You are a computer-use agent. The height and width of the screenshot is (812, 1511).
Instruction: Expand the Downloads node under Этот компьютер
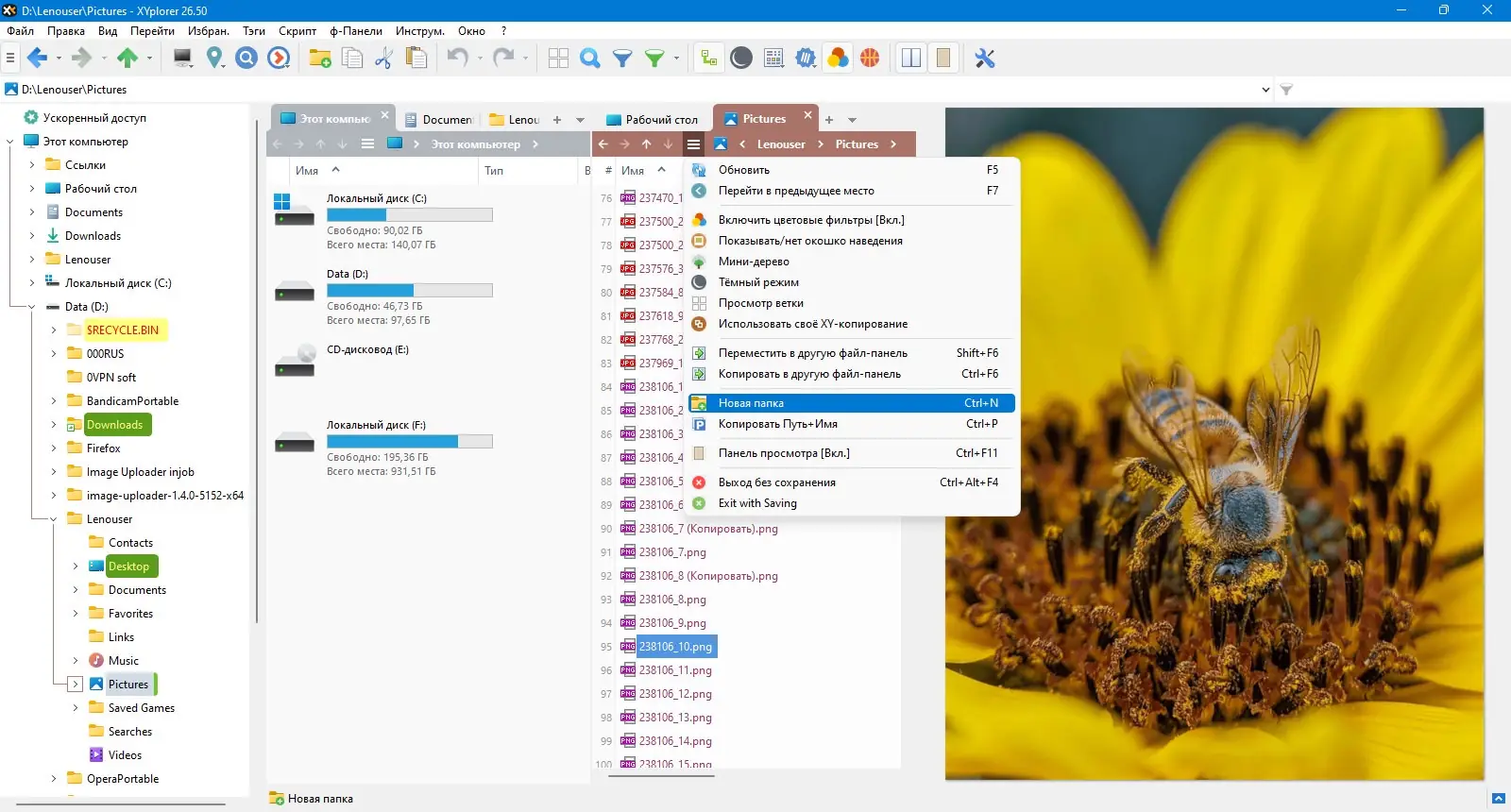point(32,236)
